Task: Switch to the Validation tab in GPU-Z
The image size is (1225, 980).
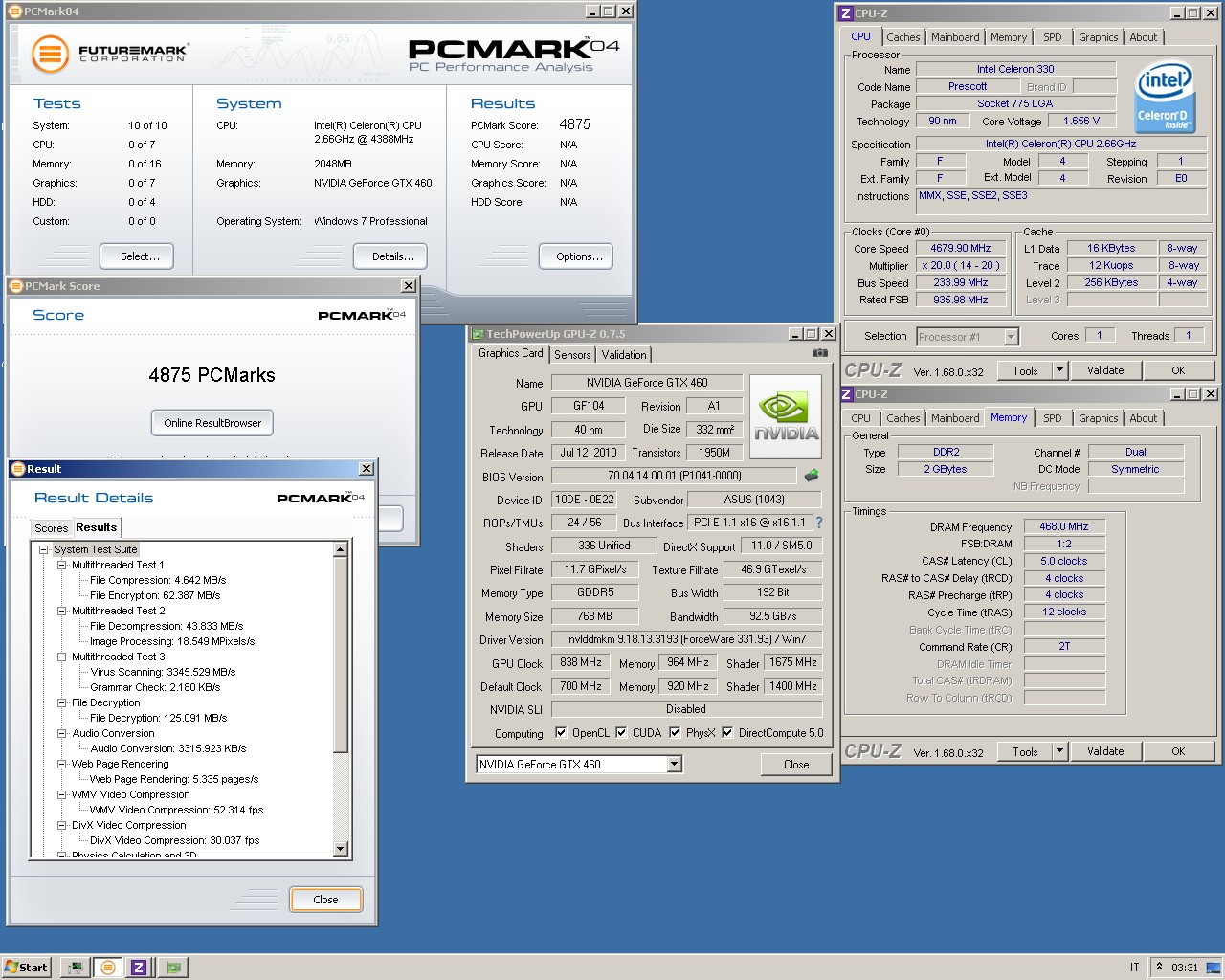Action: [624, 355]
